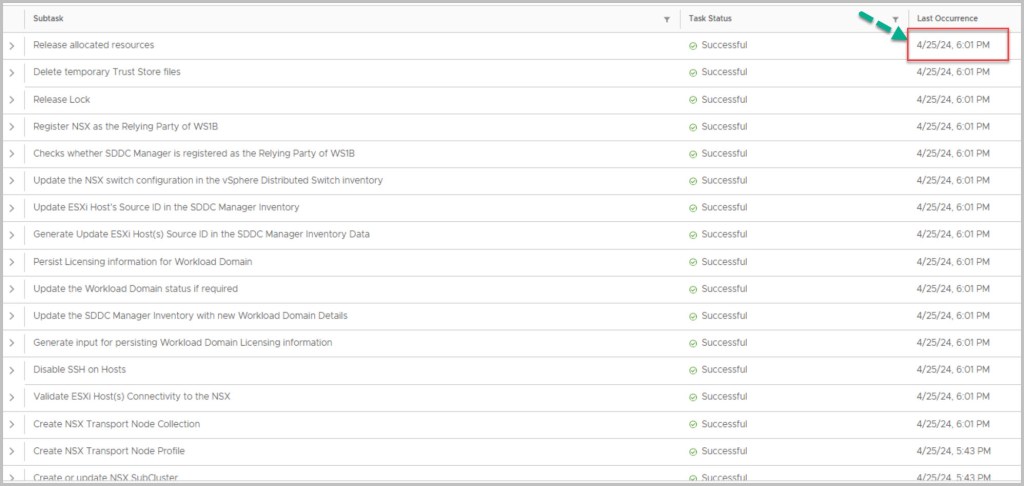Click success icon for Persist Licensing information row
Screen dimensions: 1024x486
[693, 262]
